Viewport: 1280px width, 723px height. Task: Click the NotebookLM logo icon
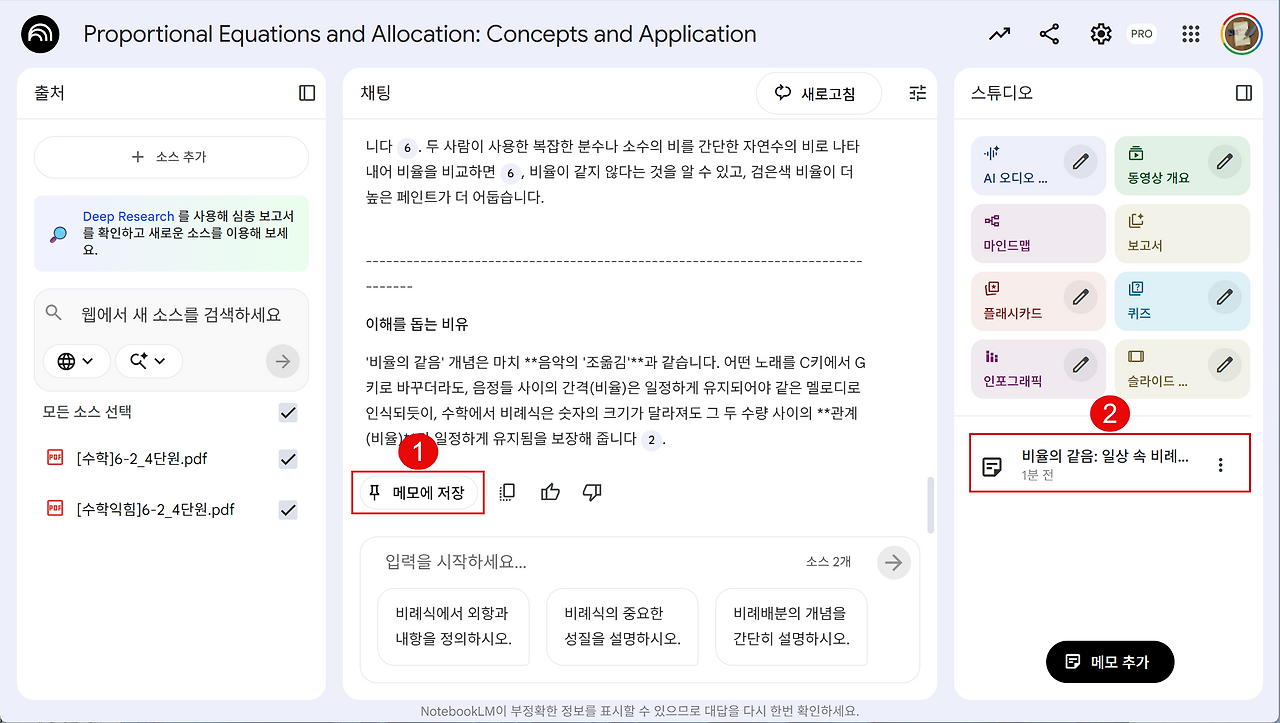[40, 34]
